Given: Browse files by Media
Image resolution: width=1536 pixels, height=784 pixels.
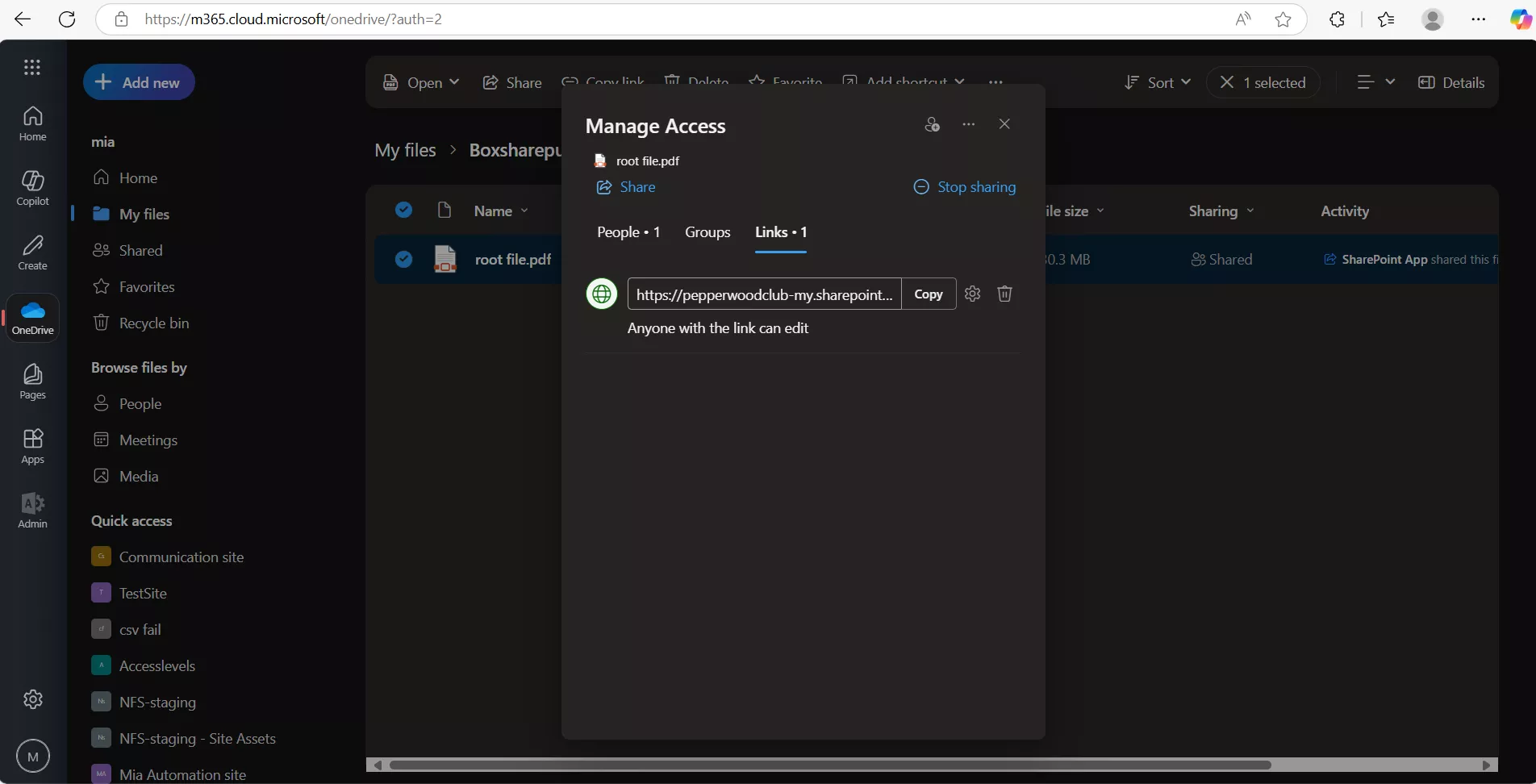Looking at the screenshot, I should pyautogui.click(x=139, y=477).
